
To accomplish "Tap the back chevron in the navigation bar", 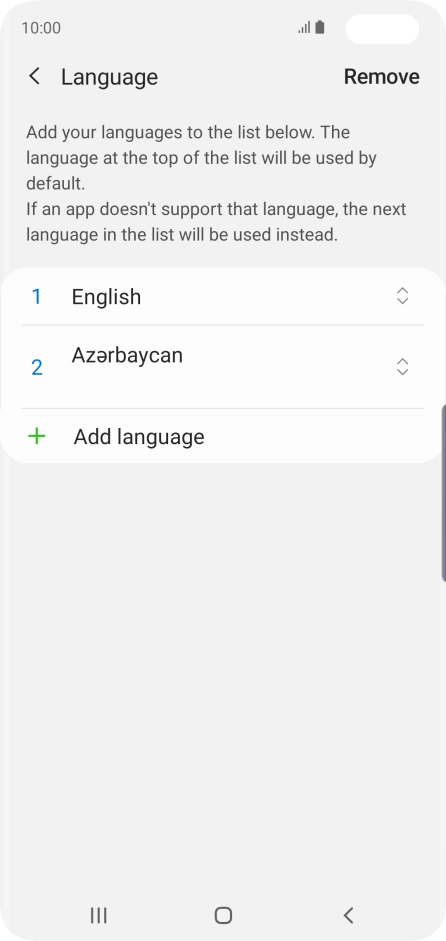I will 348,915.
